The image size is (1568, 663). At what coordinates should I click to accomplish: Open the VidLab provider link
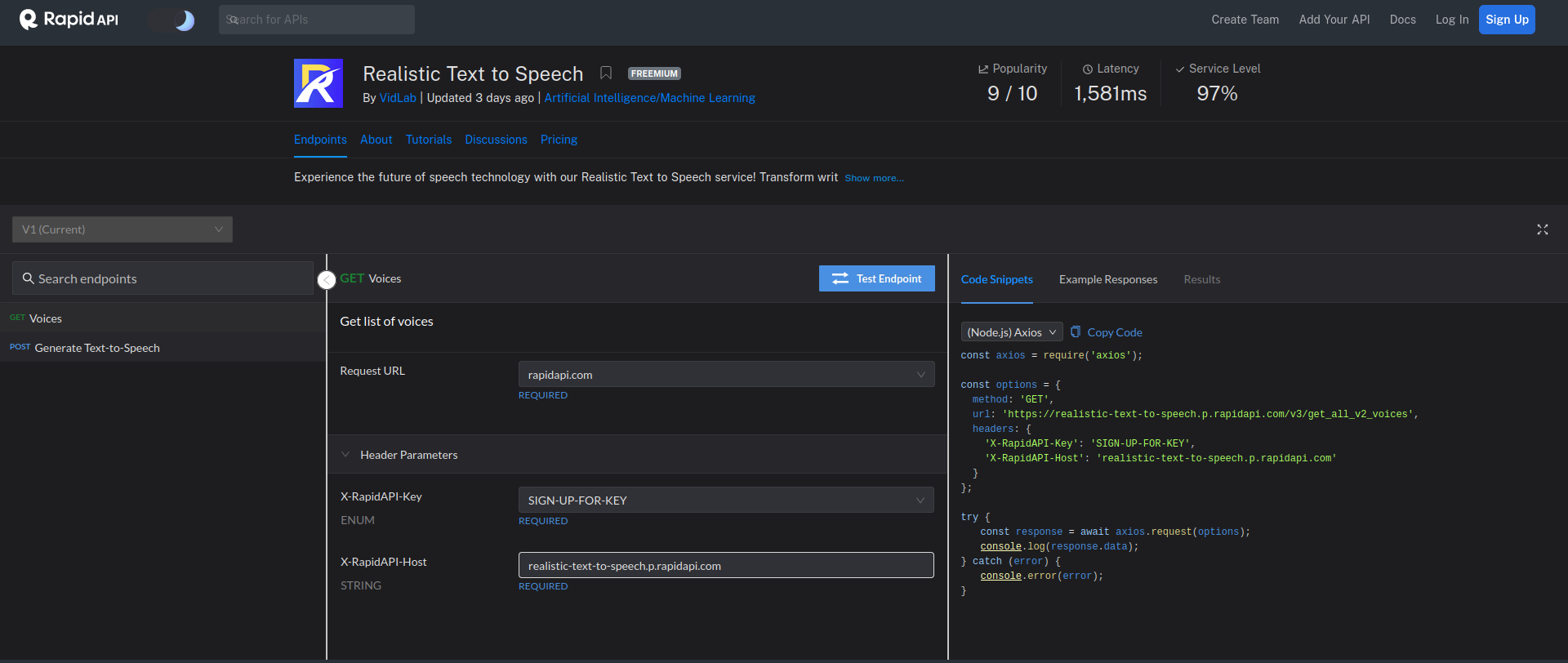pos(398,98)
